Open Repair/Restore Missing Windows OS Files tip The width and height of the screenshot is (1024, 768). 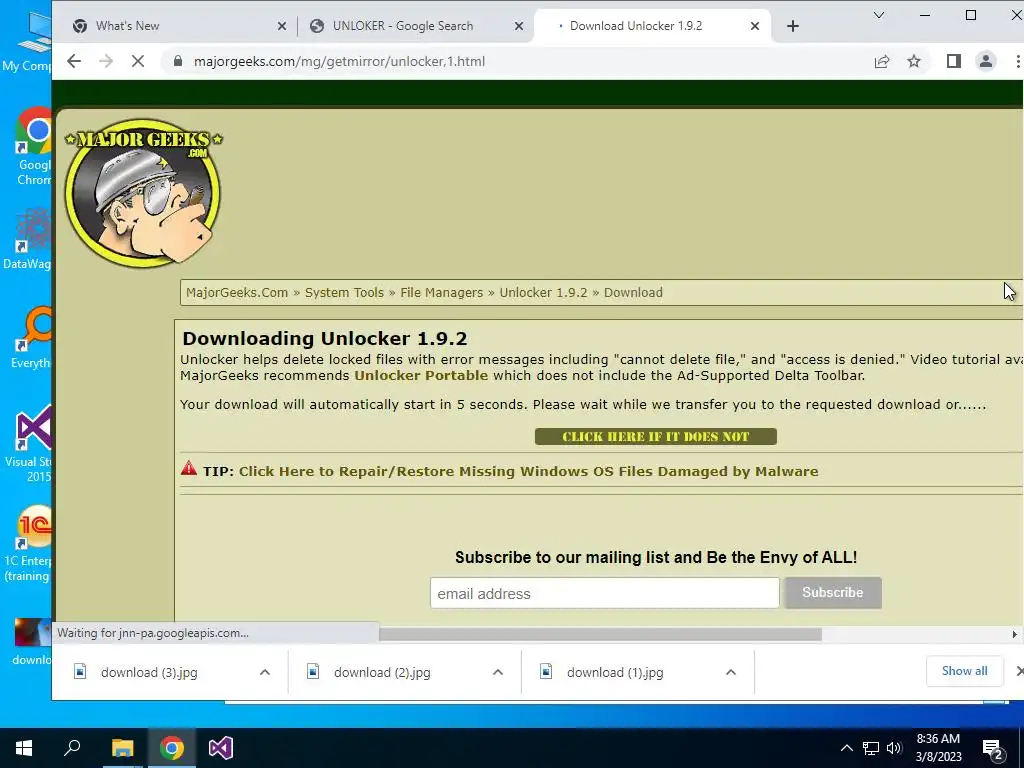[528, 472]
